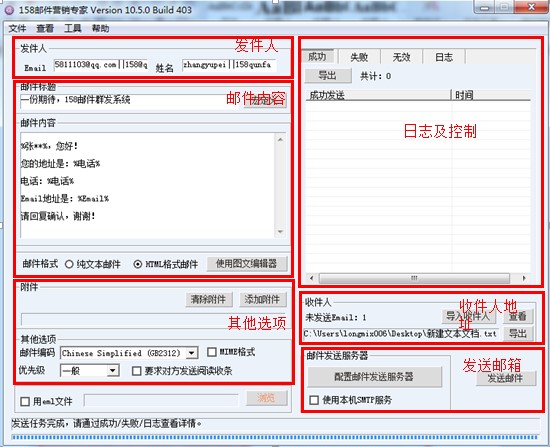Click the 查看 button in 收件人 section
This screenshot has height=447, width=550.
518,316
